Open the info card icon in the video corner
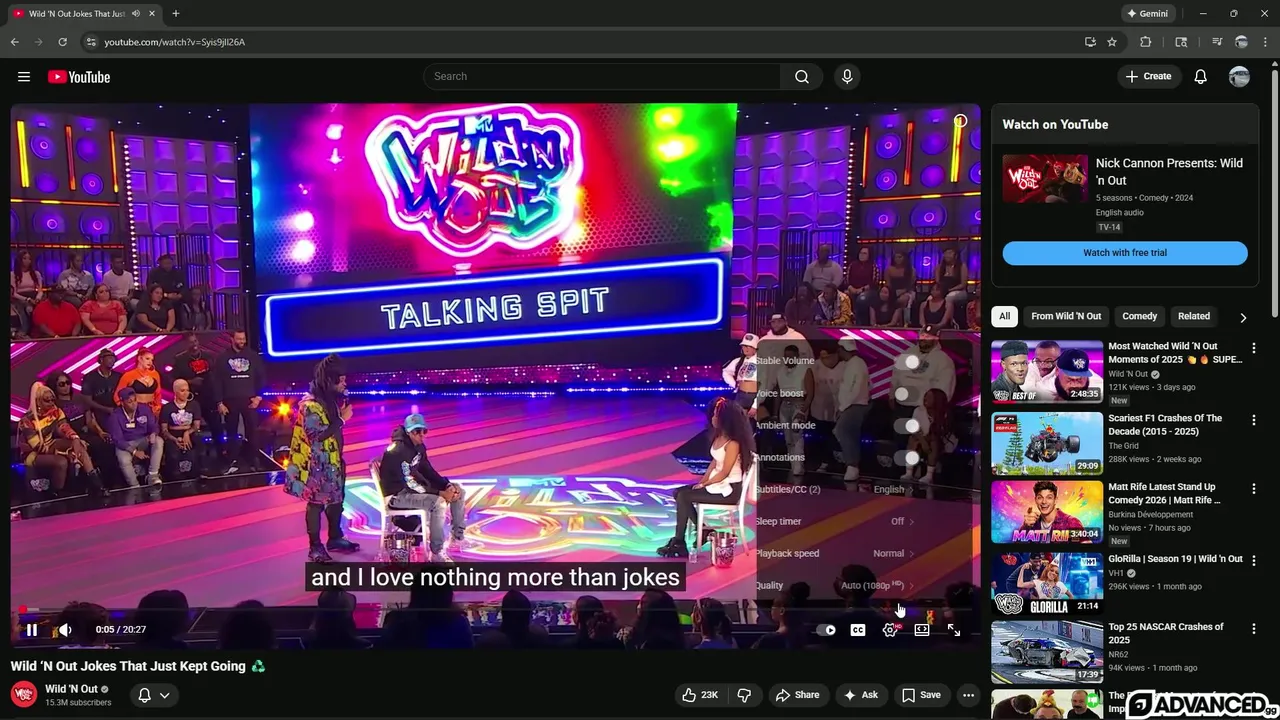Screen dimensions: 1280x720 pyautogui.click(x=960, y=121)
